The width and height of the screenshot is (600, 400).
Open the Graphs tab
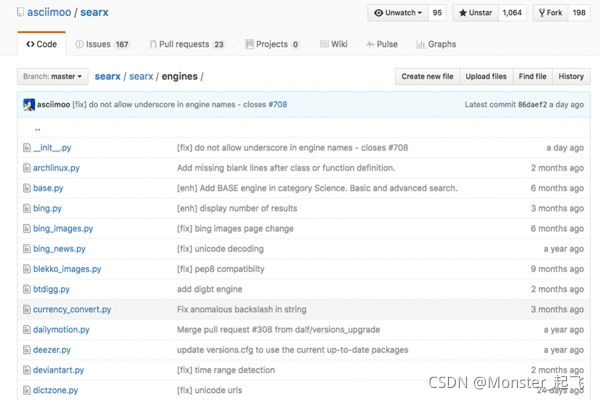pos(436,44)
